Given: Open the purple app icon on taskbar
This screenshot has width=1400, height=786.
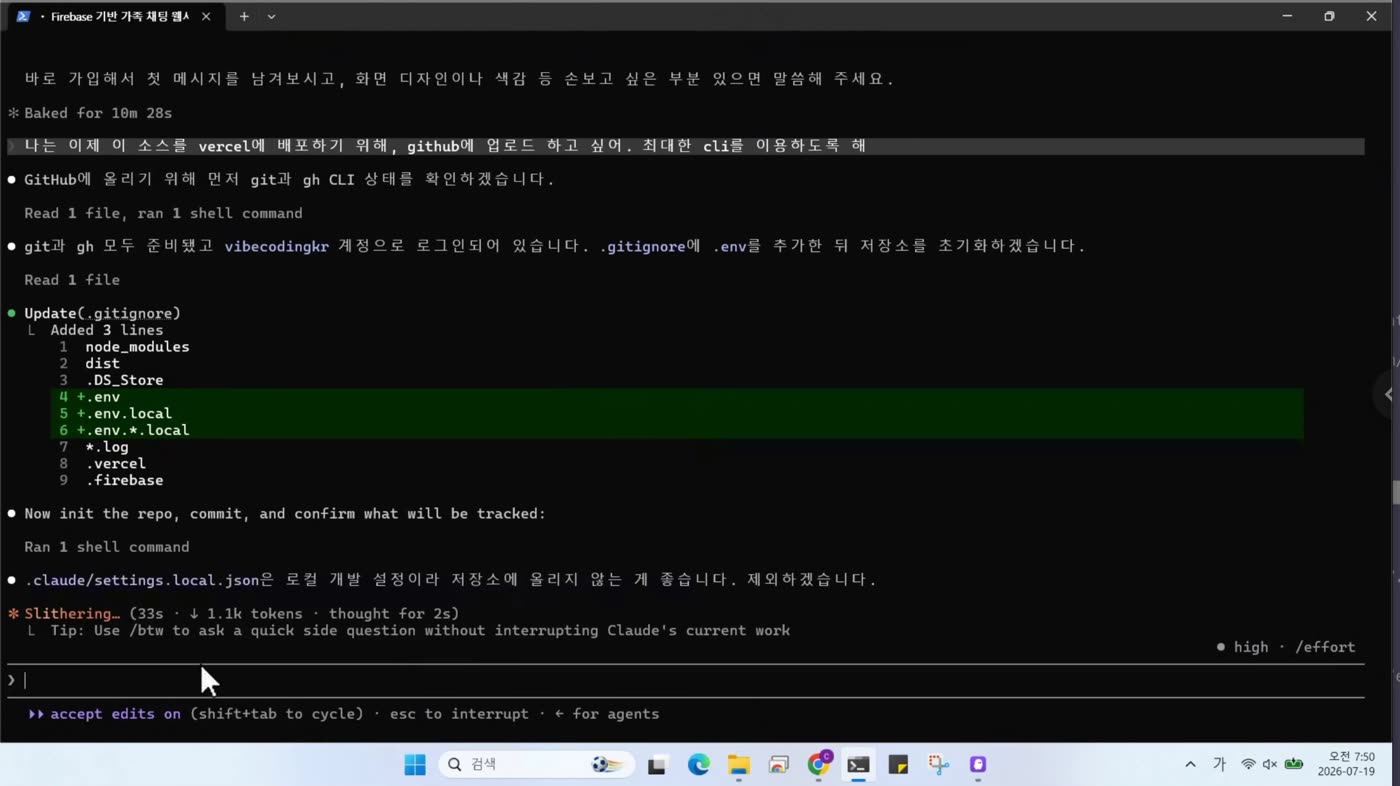Looking at the screenshot, I should [x=978, y=765].
